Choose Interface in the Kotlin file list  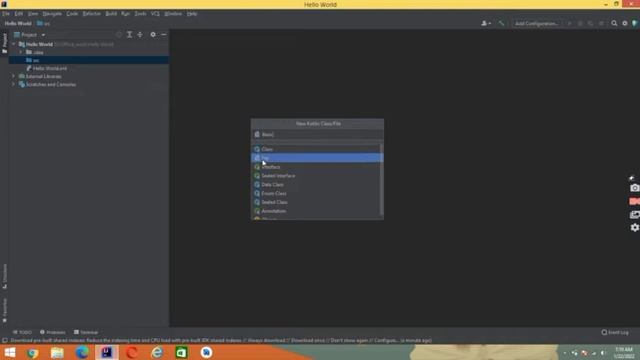pos(317,167)
